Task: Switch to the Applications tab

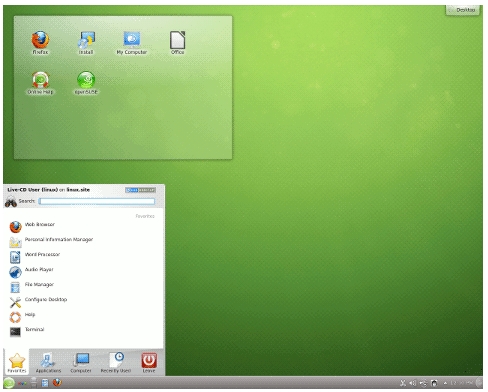Action: click(48, 363)
